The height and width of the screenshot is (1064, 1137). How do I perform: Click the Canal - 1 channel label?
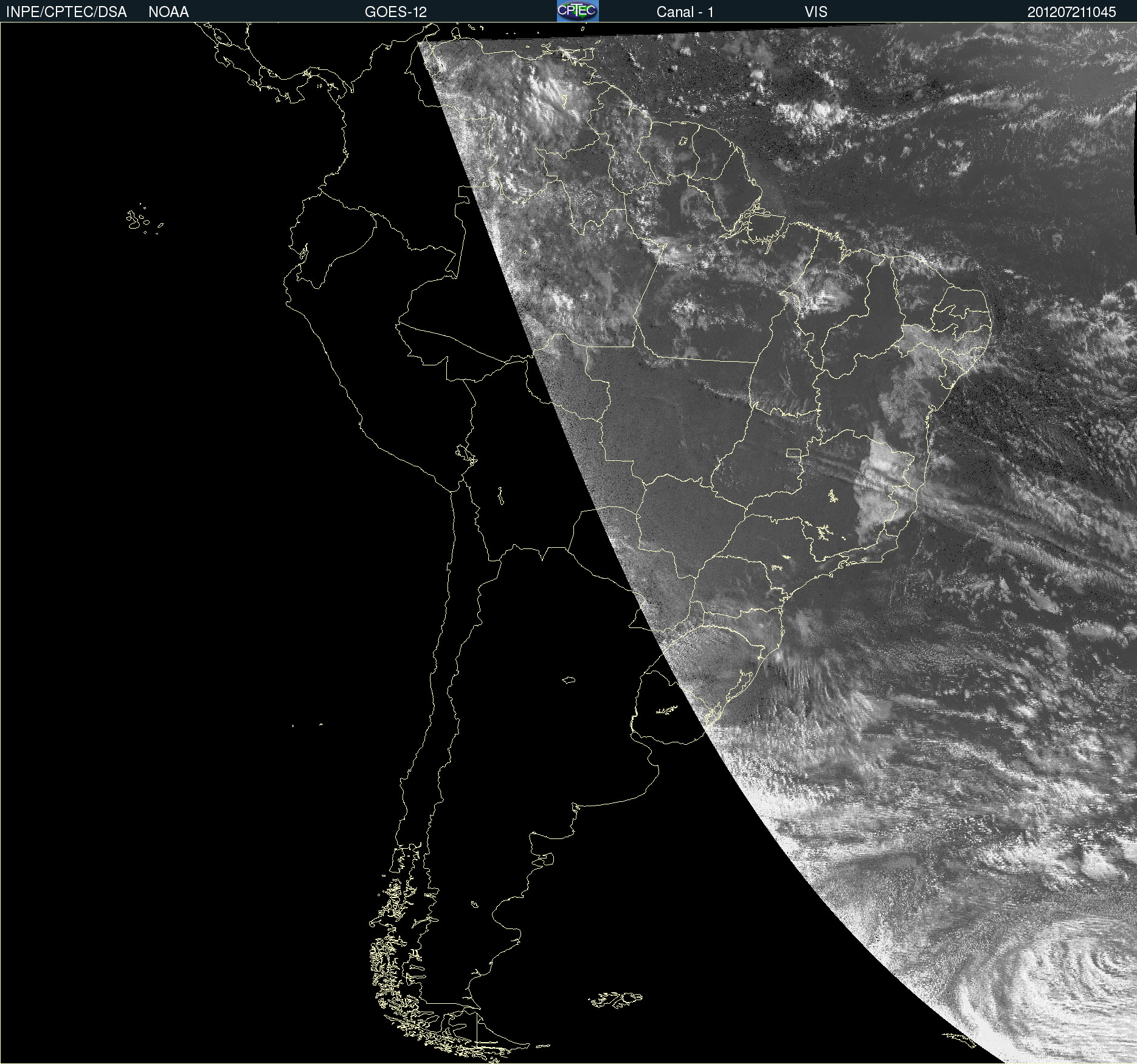(x=685, y=12)
